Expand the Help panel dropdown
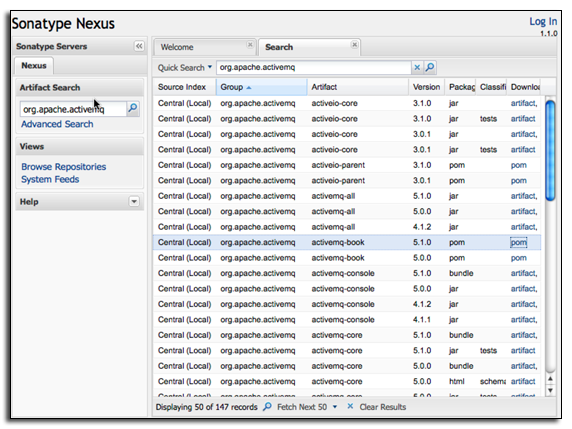 (x=134, y=201)
